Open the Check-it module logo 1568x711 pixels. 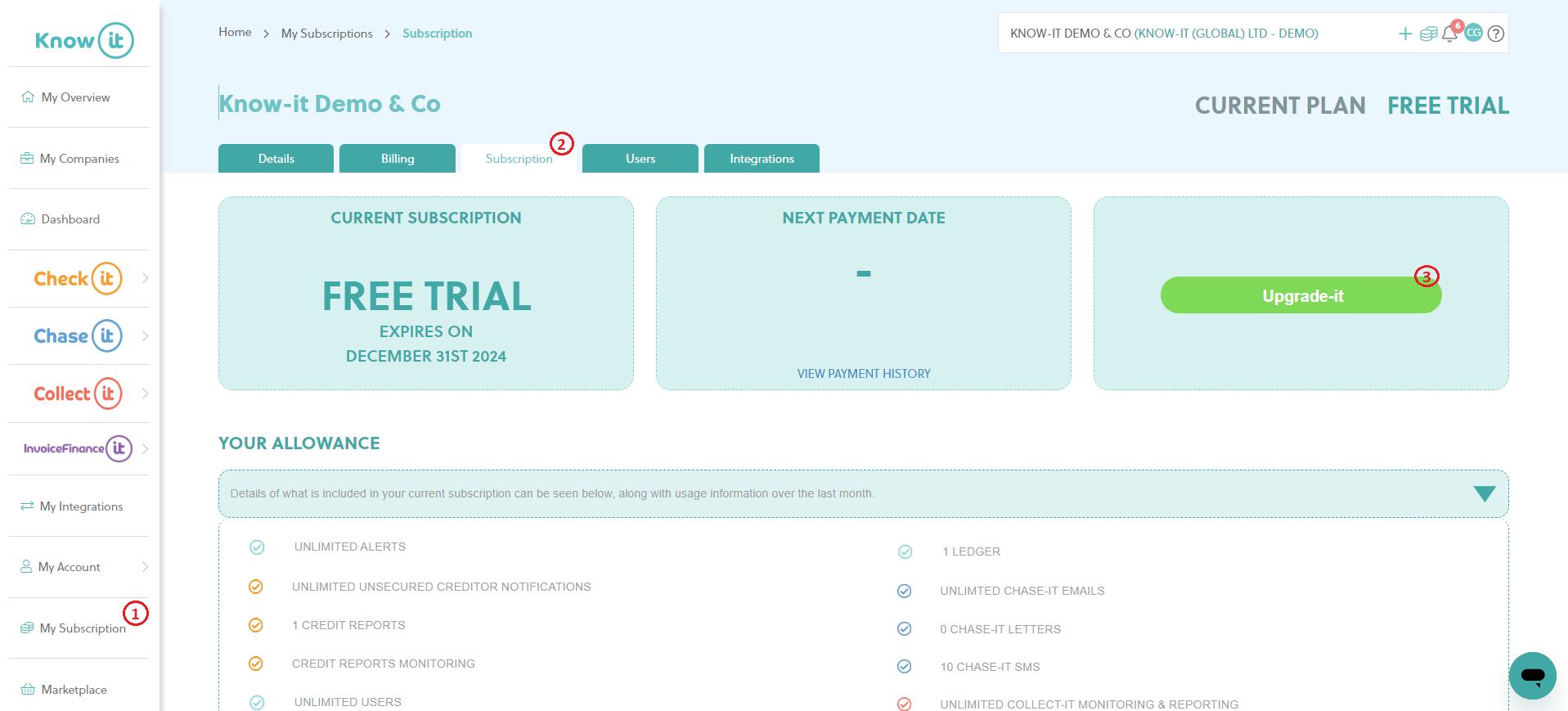pyautogui.click(x=78, y=278)
